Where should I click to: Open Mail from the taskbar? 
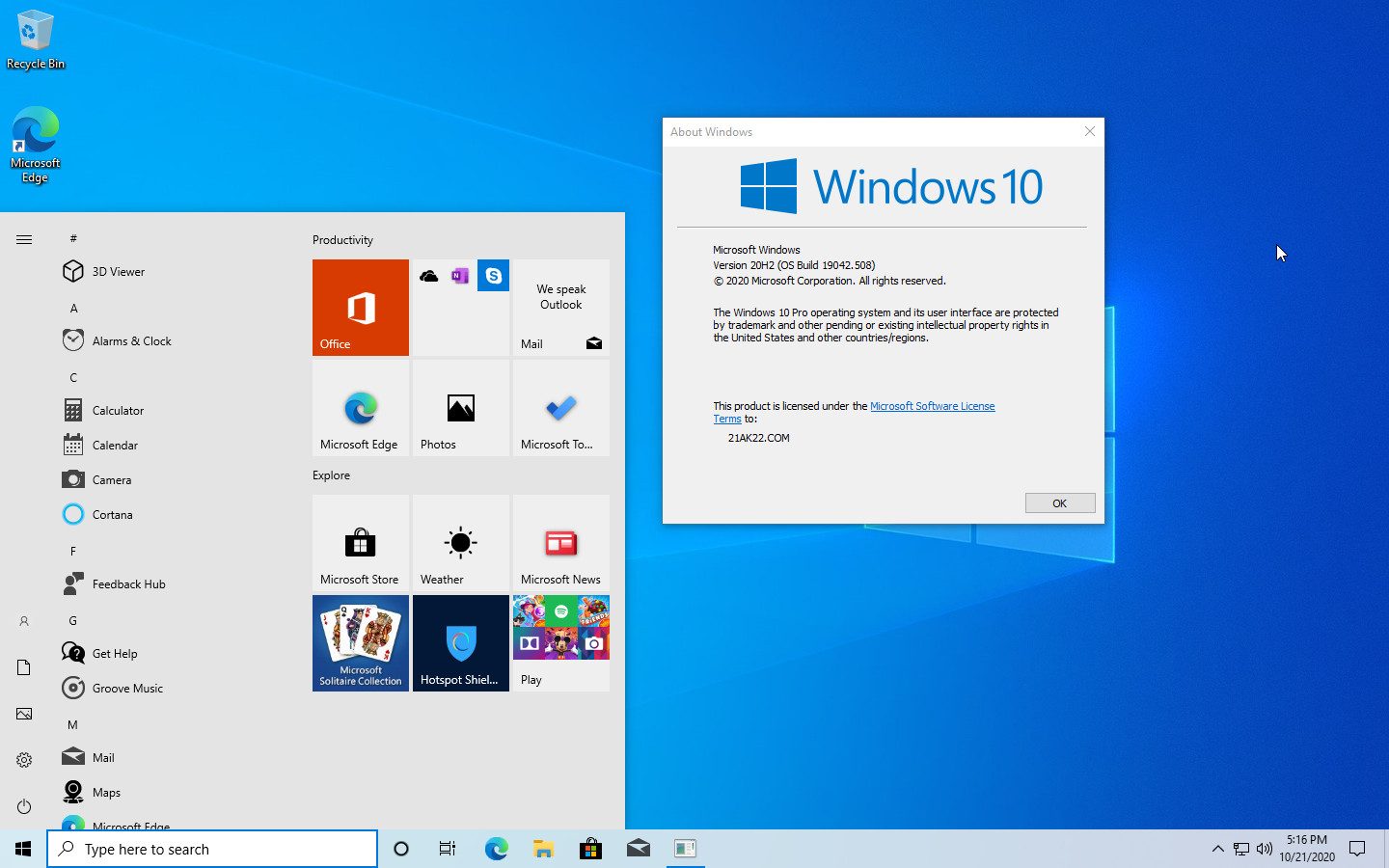coord(638,849)
